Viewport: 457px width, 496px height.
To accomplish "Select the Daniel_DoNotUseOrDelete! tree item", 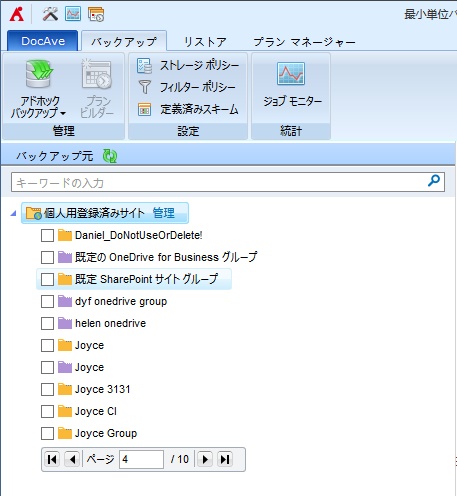I will point(139,235).
